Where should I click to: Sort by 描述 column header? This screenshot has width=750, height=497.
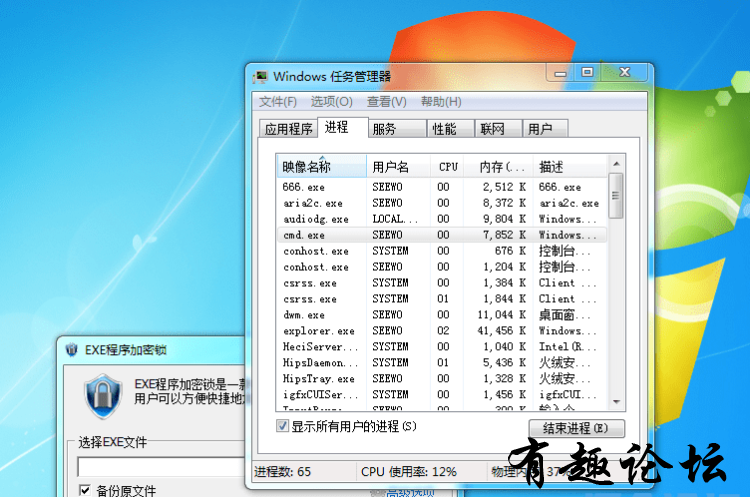571,167
